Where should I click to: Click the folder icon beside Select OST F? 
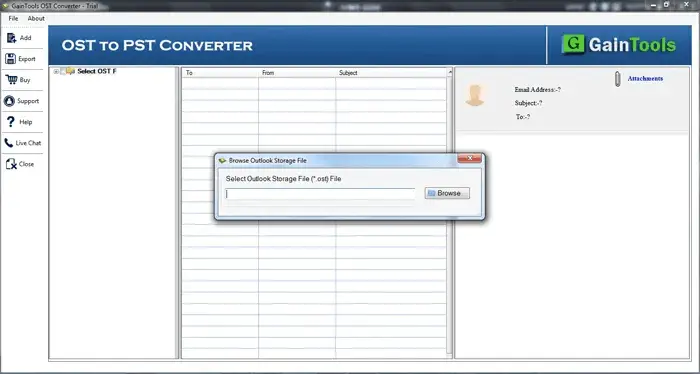71,71
